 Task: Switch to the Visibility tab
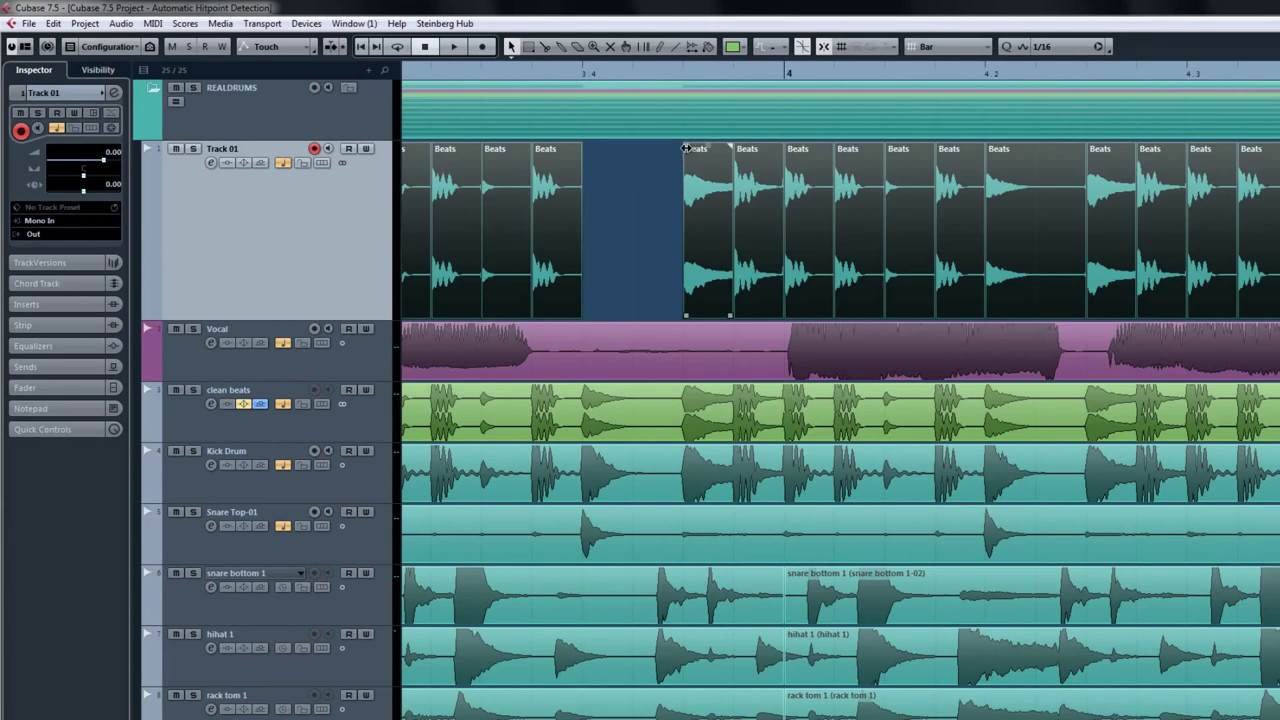point(98,70)
